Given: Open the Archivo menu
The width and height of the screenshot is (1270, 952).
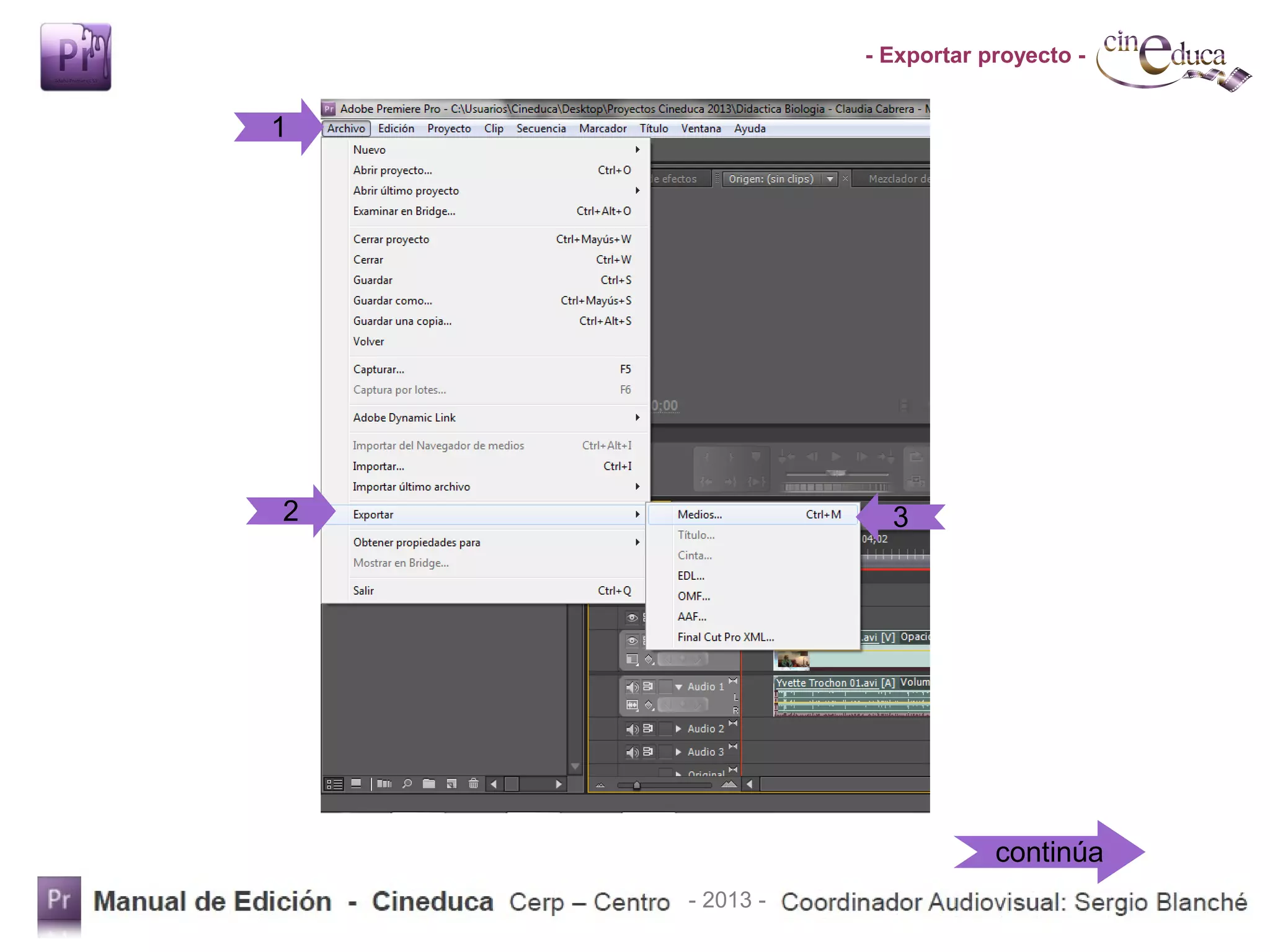Looking at the screenshot, I should pos(346,128).
